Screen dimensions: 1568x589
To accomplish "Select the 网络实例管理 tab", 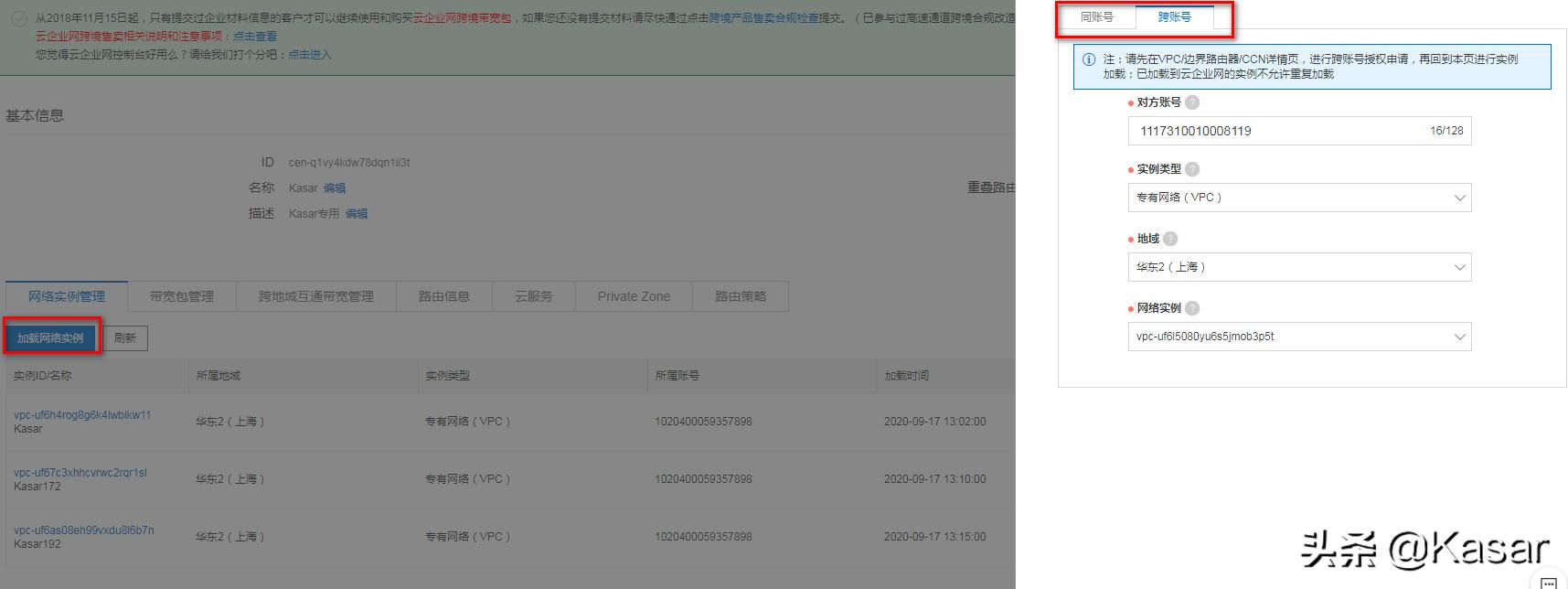I will (x=67, y=296).
